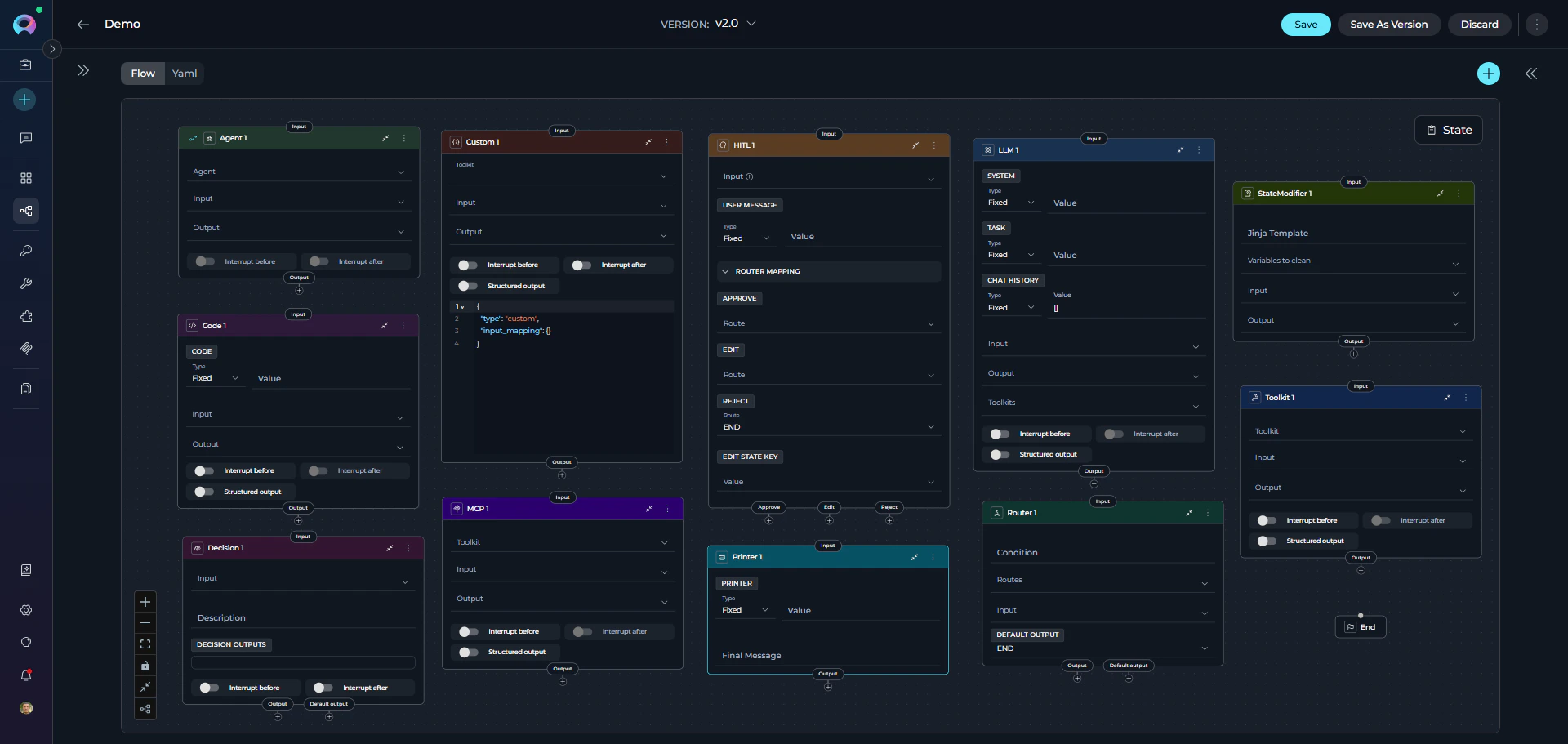The width and height of the screenshot is (1568, 744).
Task: Switch to the Yaml tab
Action: pos(184,73)
